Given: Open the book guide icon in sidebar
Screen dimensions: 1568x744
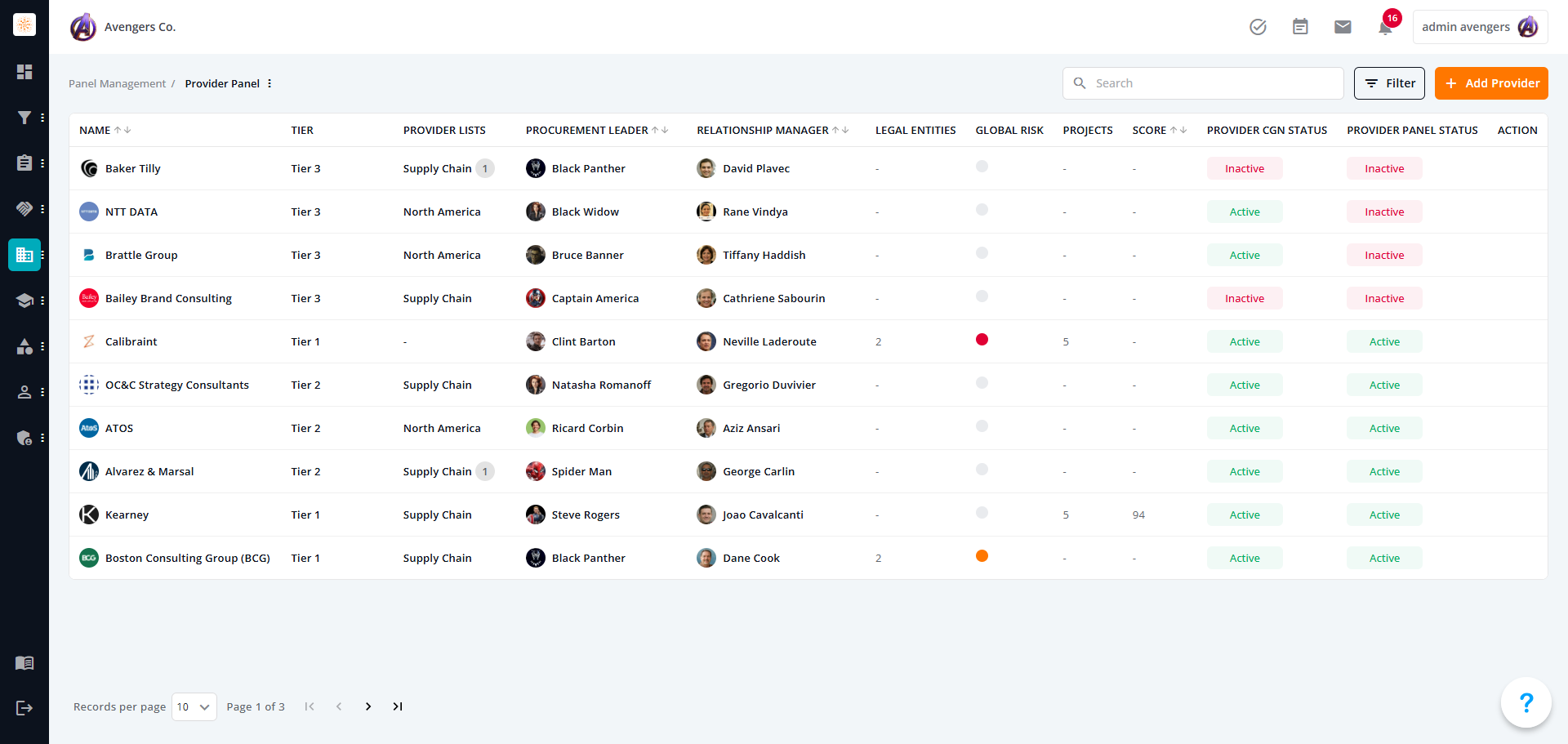Looking at the screenshot, I should click(x=24, y=663).
